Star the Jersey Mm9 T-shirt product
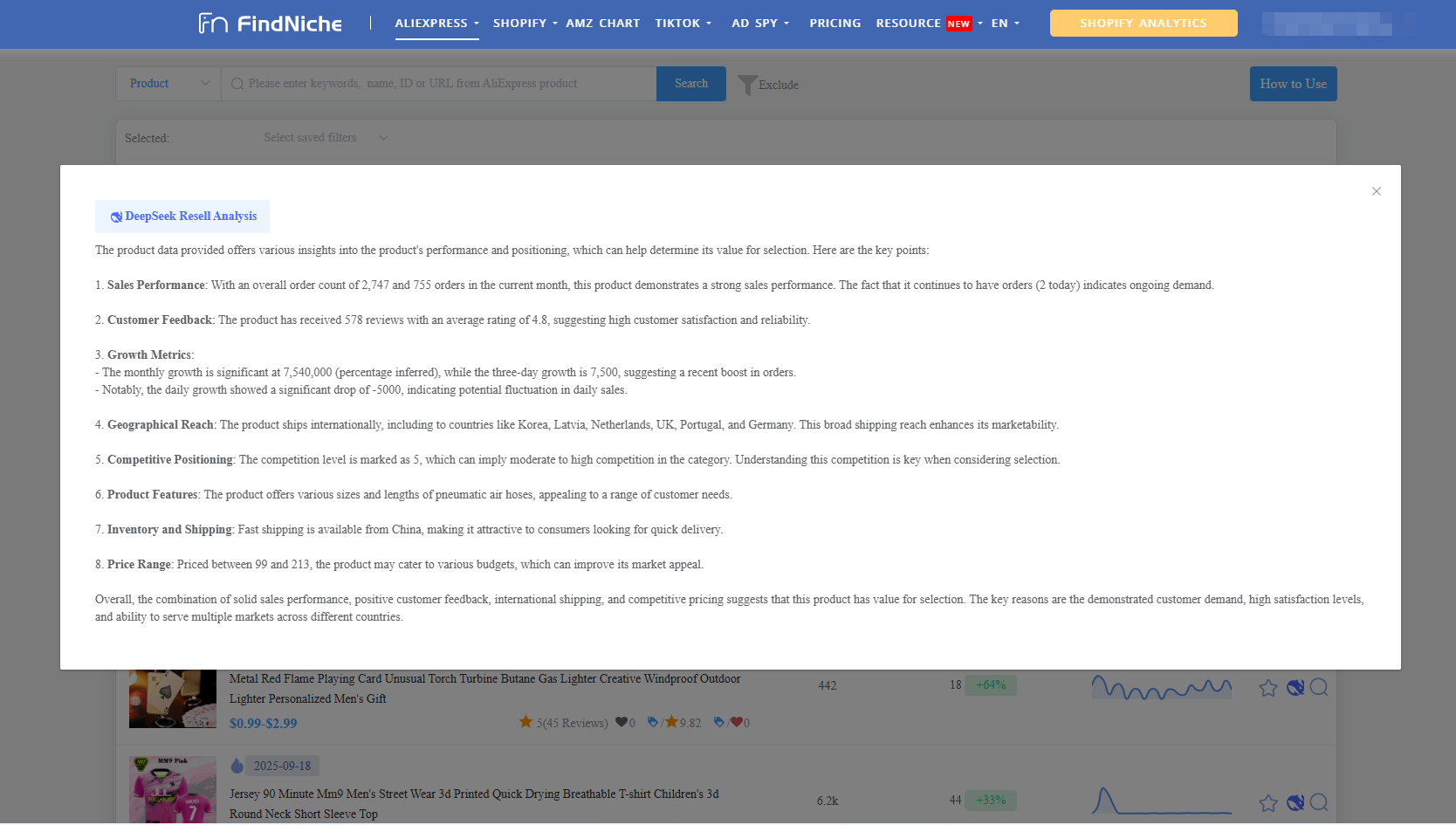Viewport: 1456px width, 825px height. [1268, 802]
